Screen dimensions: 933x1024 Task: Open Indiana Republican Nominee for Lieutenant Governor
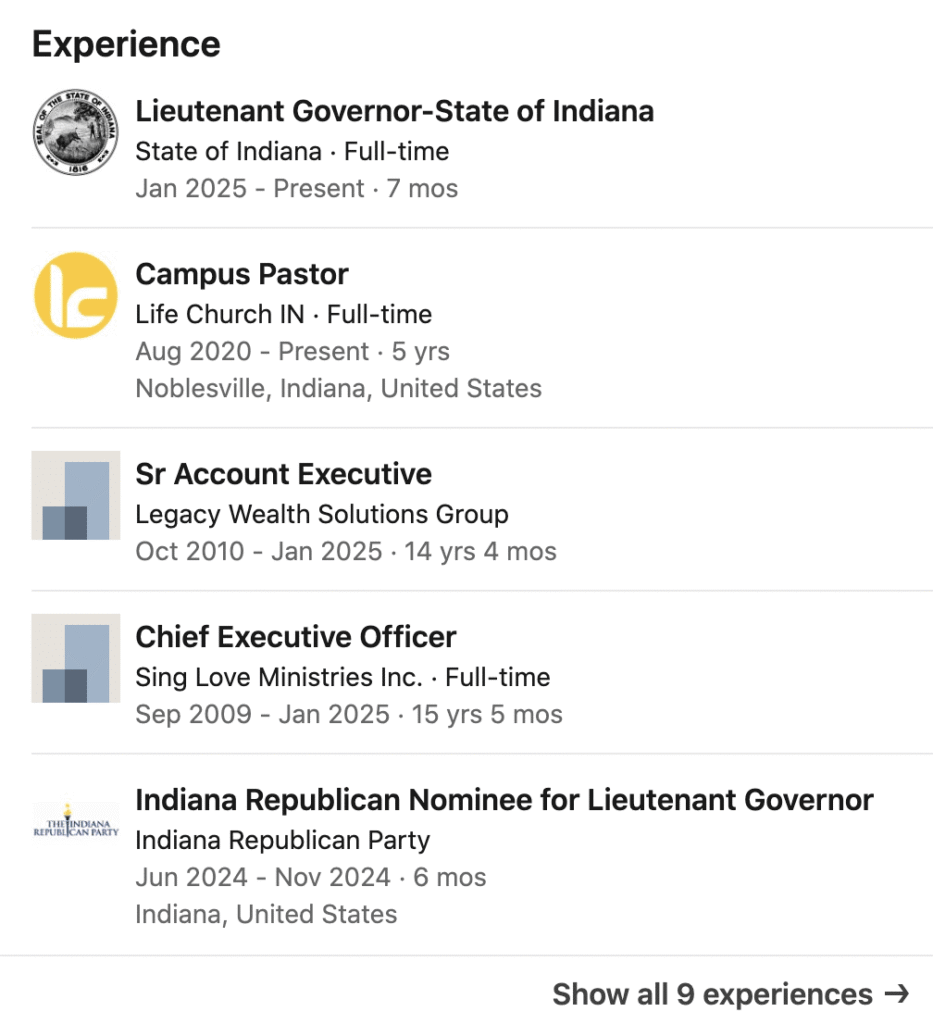(x=504, y=800)
